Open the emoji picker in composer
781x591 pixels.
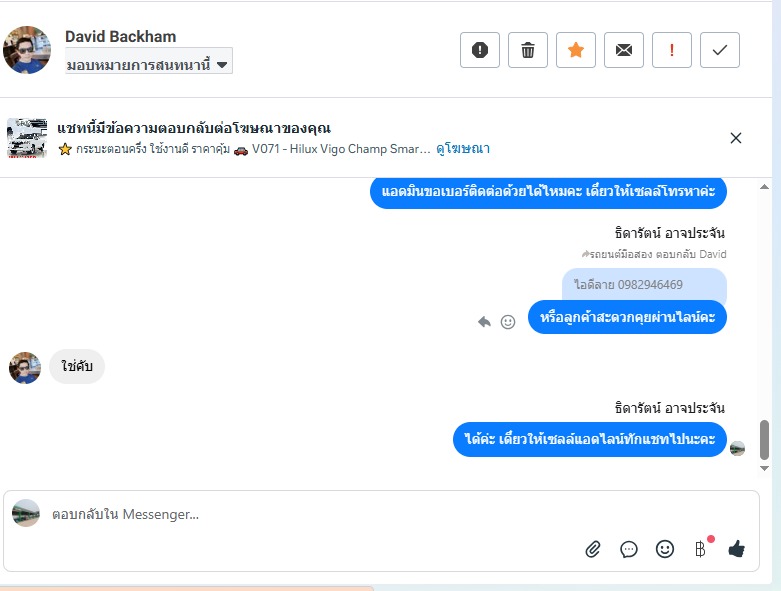665,548
